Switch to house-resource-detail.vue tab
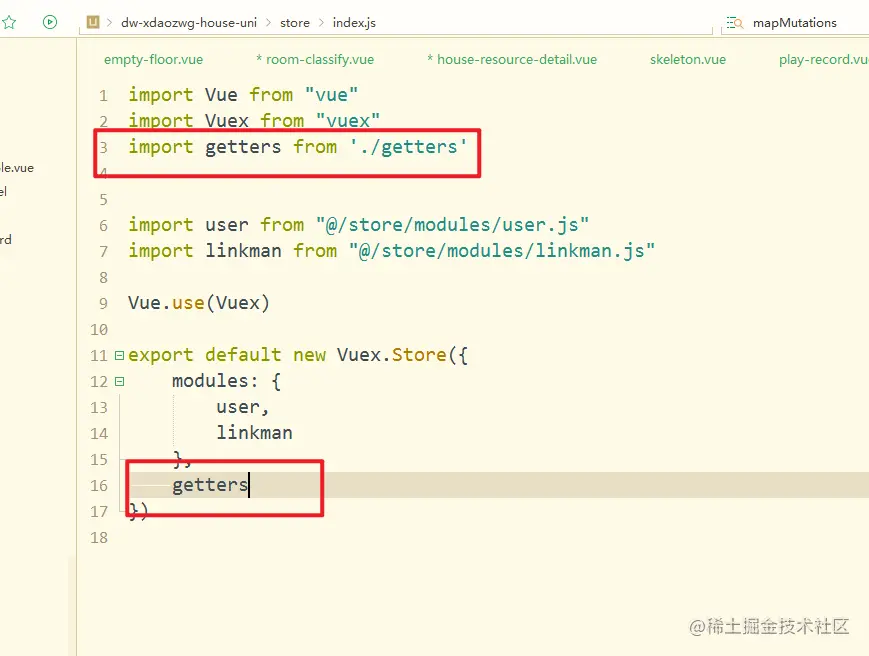869x656 pixels. tap(512, 59)
